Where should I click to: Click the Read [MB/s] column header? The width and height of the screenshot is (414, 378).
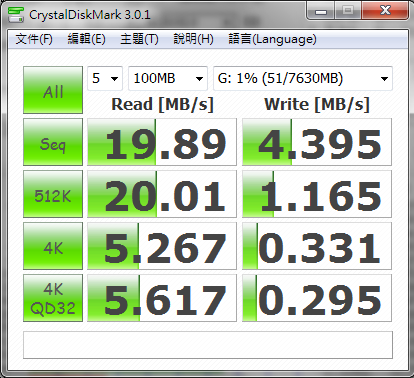point(162,105)
